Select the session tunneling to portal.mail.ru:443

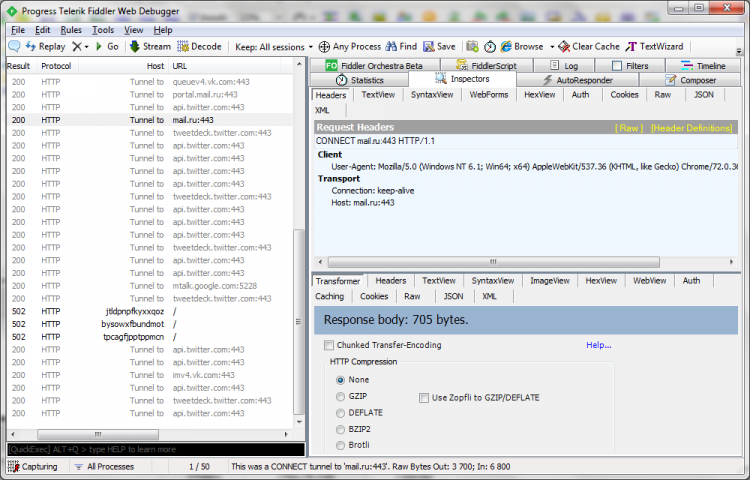pos(150,95)
